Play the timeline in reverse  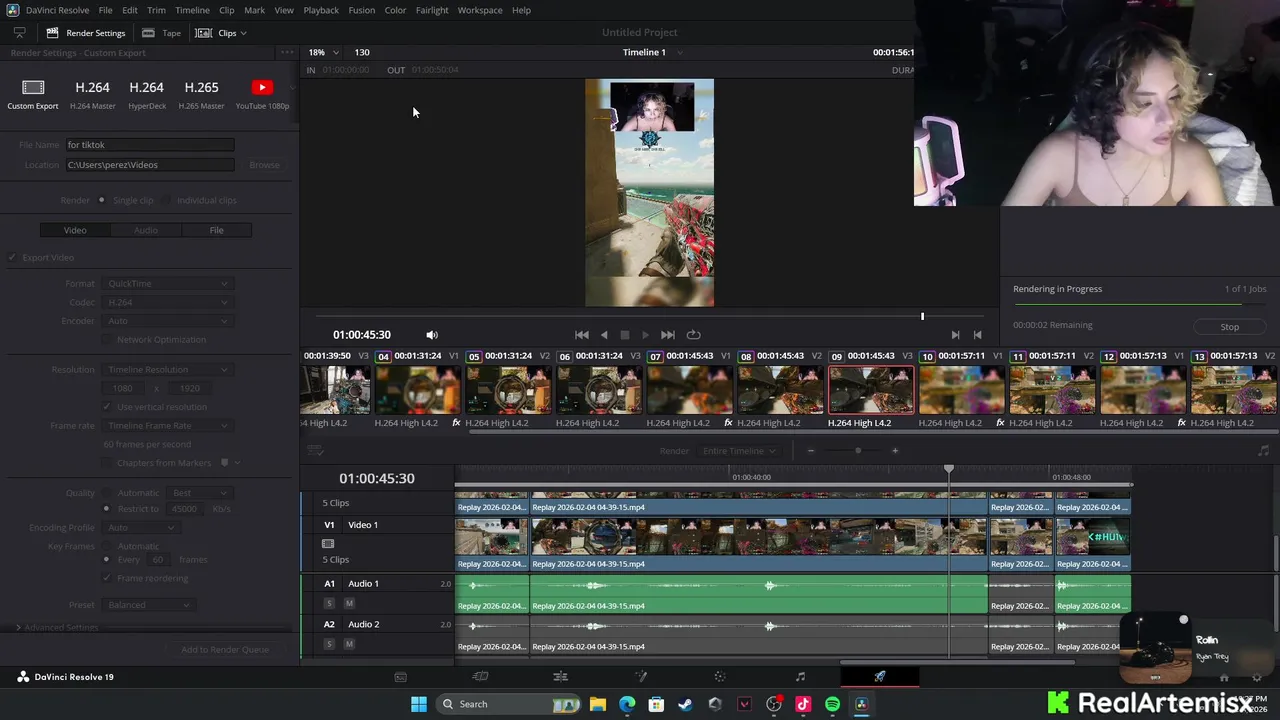604,335
